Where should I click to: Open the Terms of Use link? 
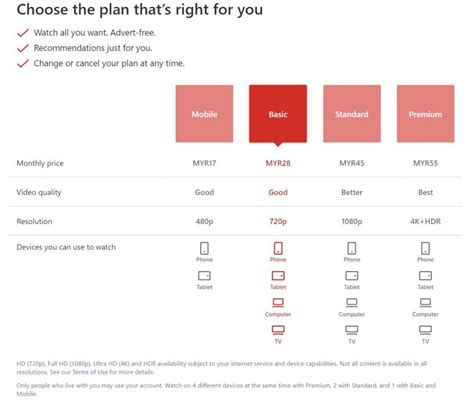pyautogui.click(x=90, y=372)
